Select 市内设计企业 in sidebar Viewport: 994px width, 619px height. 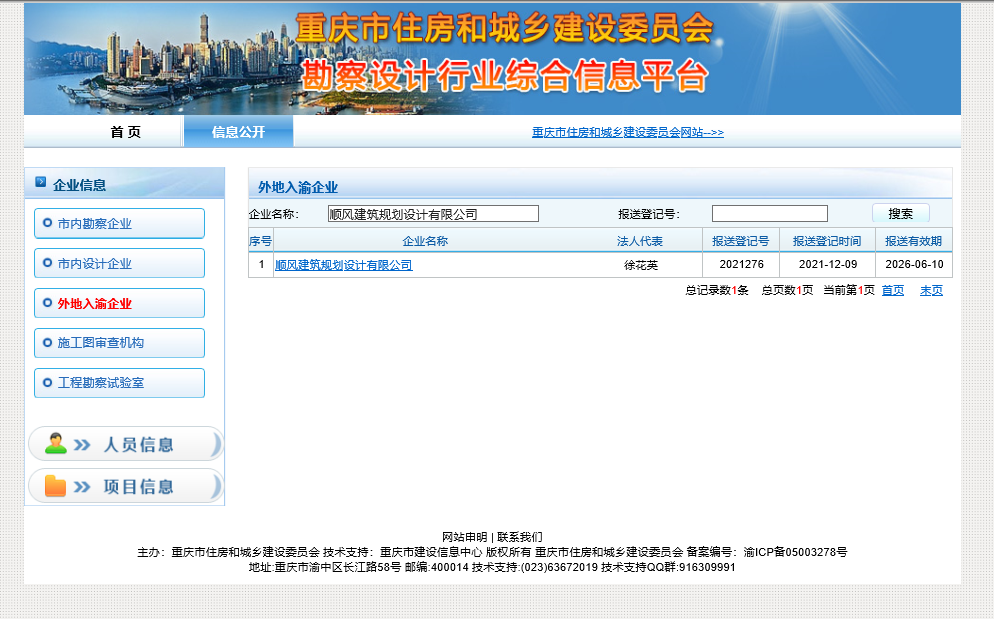click(119, 263)
